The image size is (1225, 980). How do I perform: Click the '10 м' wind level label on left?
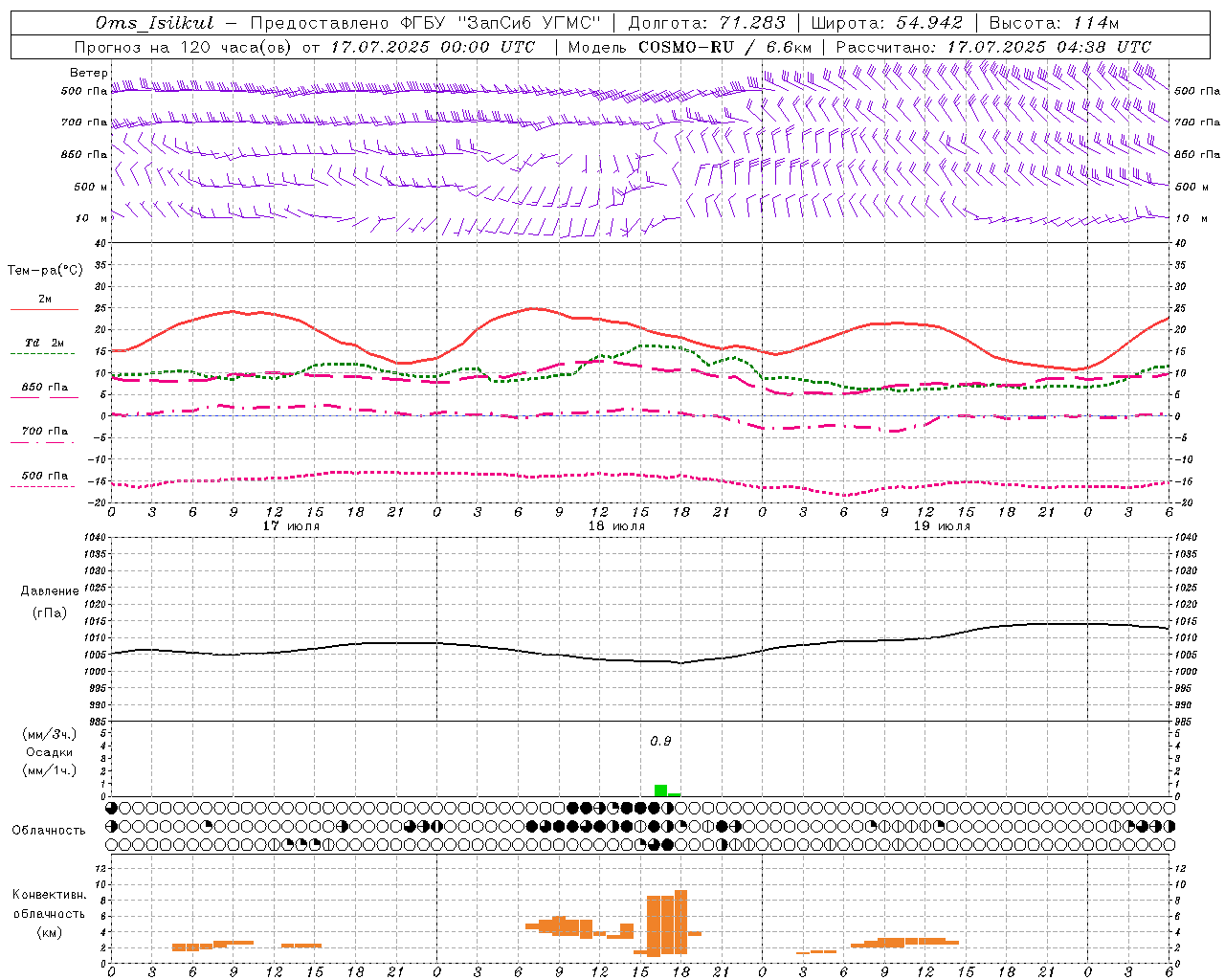tap(91, 218)
